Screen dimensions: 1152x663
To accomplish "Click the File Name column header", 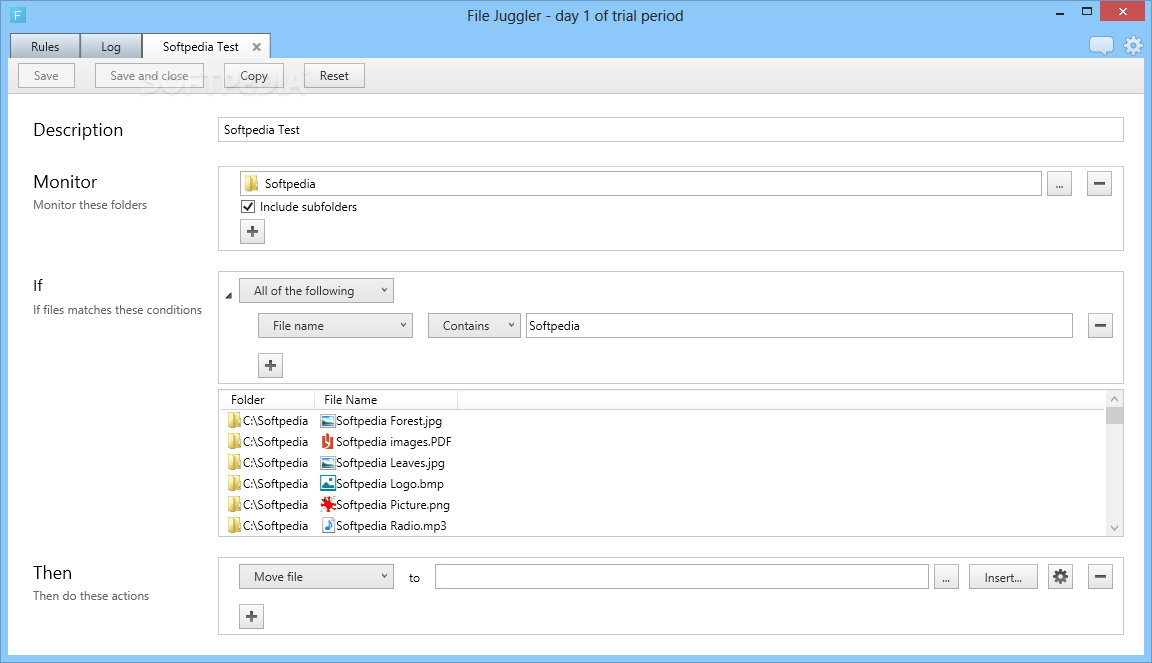I will click(386, 400).
